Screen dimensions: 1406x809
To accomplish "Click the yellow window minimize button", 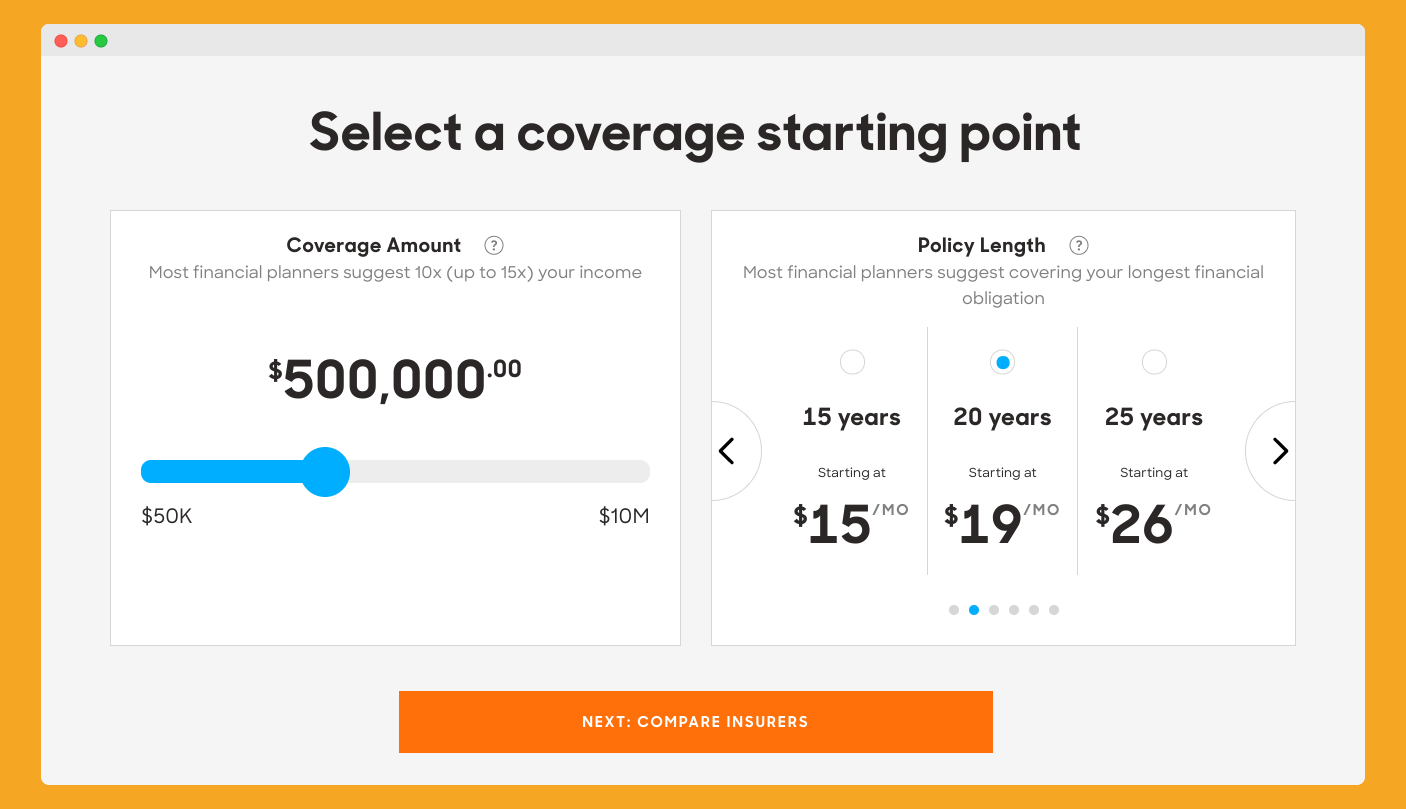I will [81, 41].
